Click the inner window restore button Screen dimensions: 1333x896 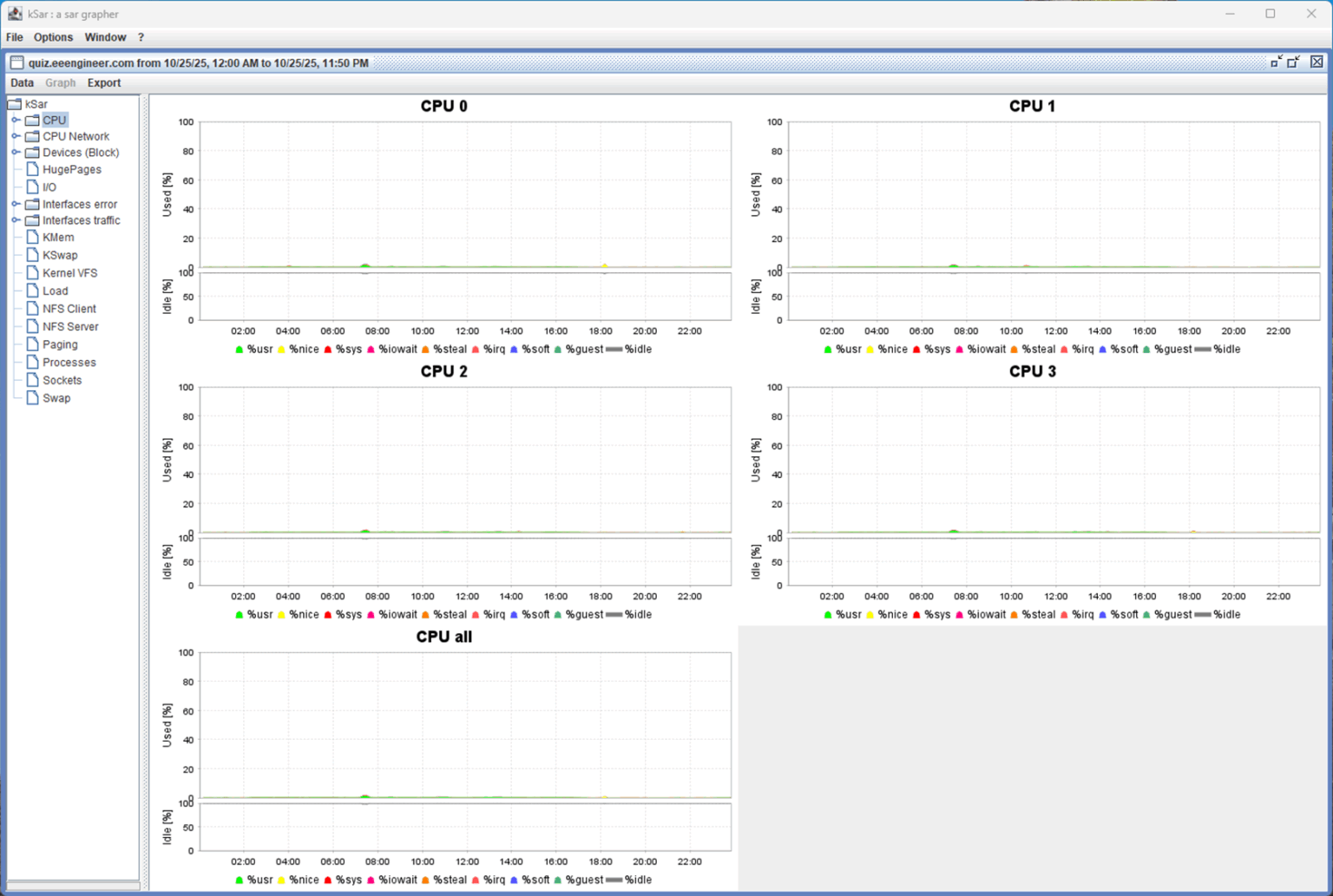(1293, 62)
